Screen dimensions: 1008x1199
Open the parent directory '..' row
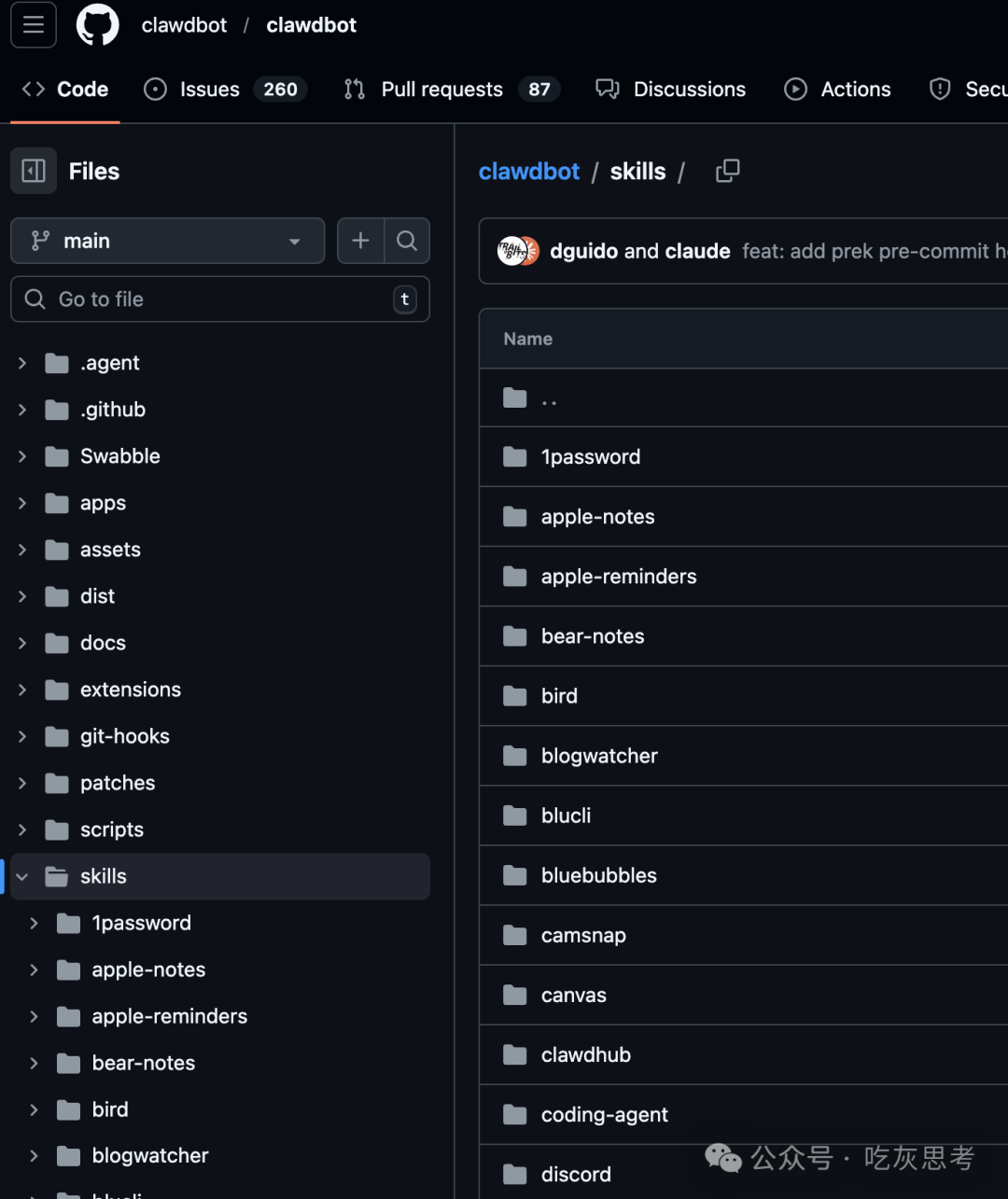[x=549, y=398]
